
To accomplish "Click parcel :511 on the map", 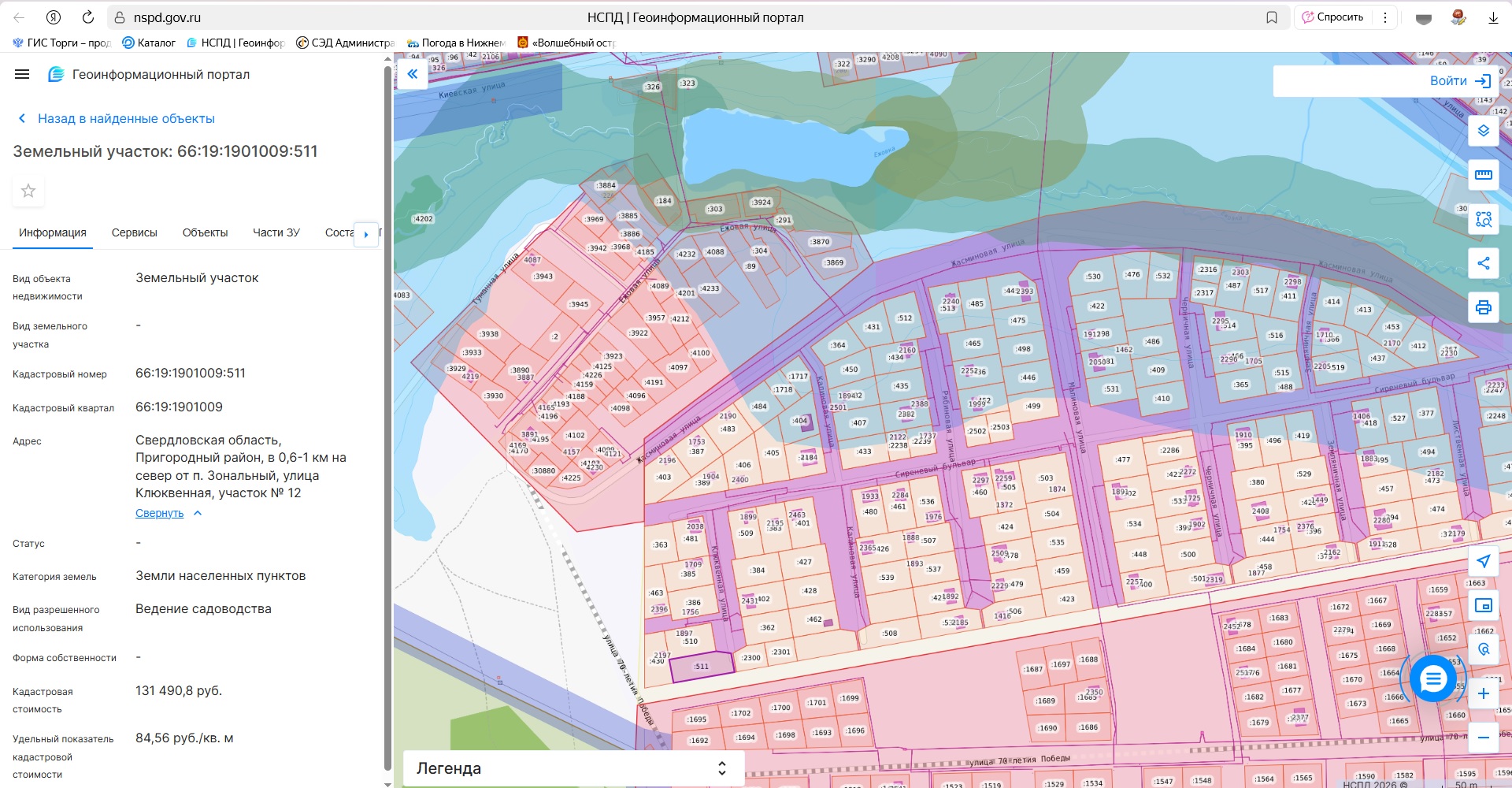I will 702,667.
